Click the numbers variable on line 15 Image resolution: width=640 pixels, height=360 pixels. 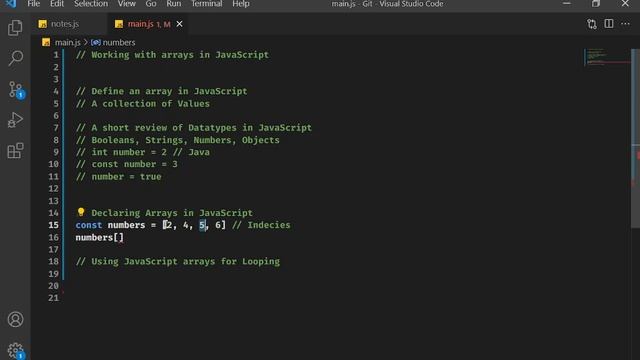[x=126, y=225]
